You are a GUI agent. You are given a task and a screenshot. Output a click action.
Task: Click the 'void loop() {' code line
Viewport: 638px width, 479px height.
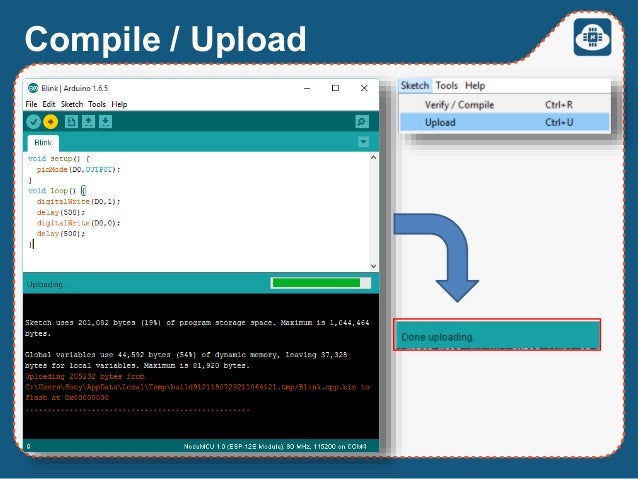pos(57,190)
